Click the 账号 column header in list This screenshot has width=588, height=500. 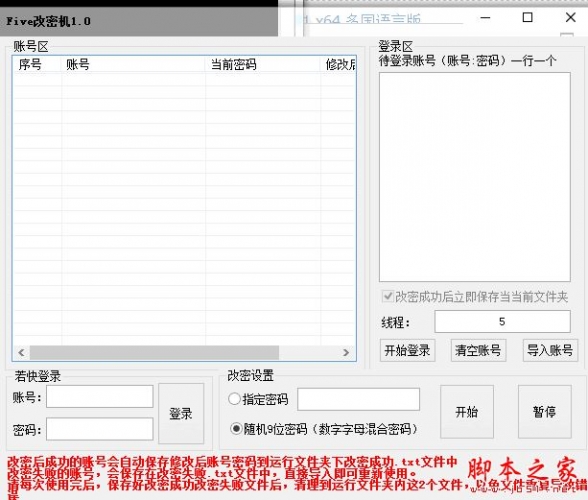133,65
